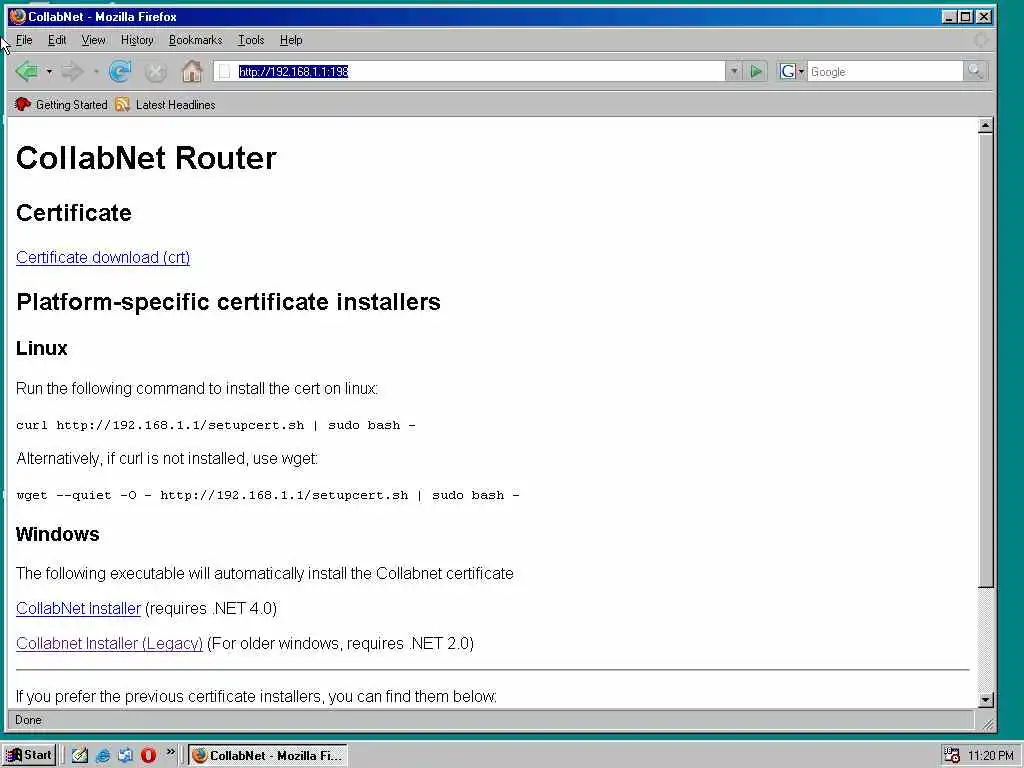This screenshot has height=768, width=1024.
Task: Click the Done status bar text
Action: [28, 720]
